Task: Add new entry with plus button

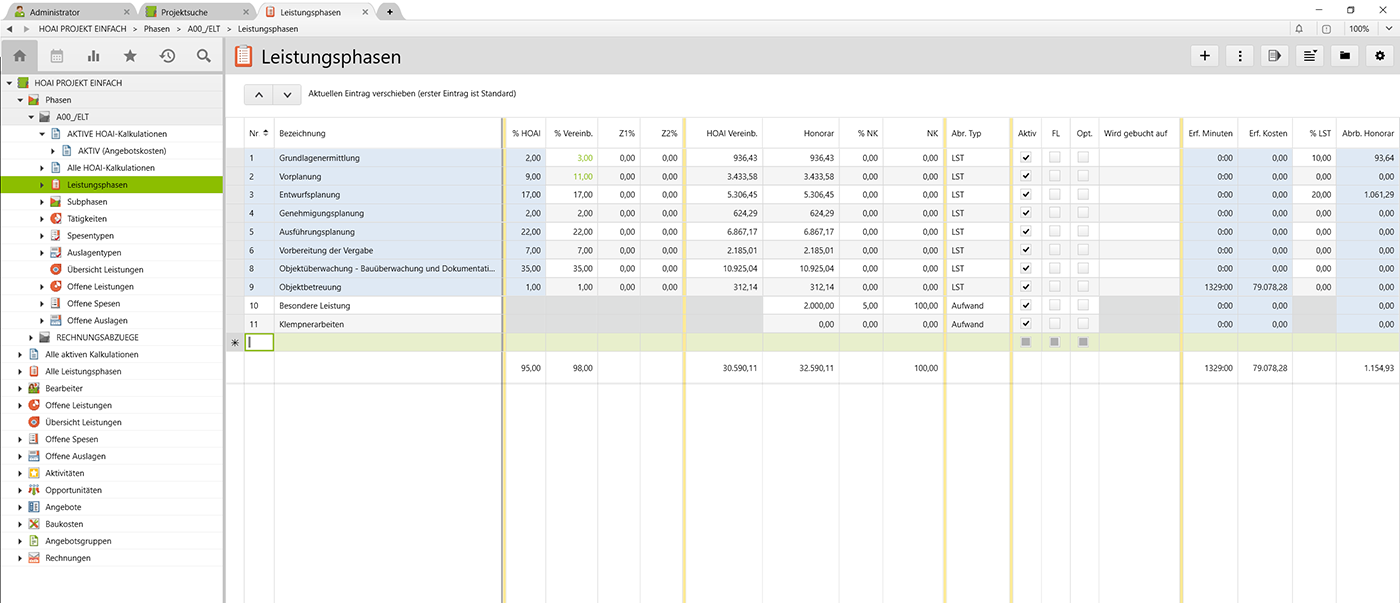Action: point(1204,56)
